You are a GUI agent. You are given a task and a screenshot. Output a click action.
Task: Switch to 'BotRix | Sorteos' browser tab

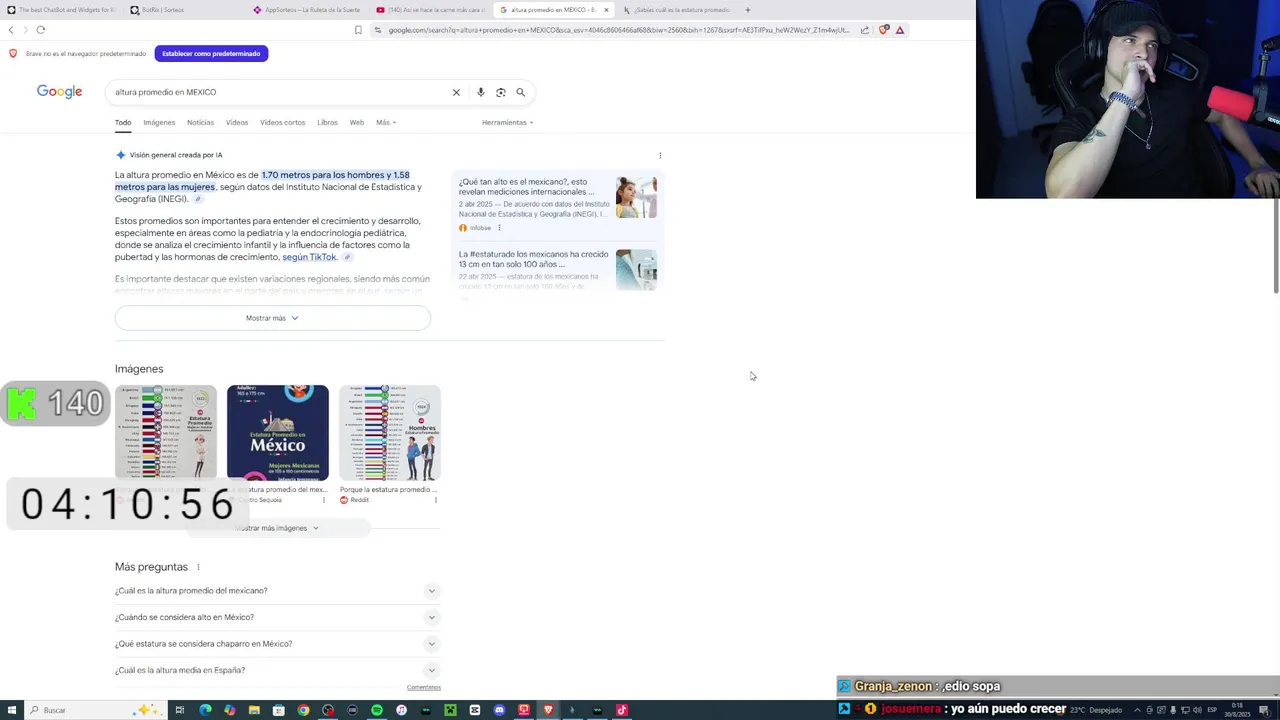pyautogui.click(x=185, y=10)
